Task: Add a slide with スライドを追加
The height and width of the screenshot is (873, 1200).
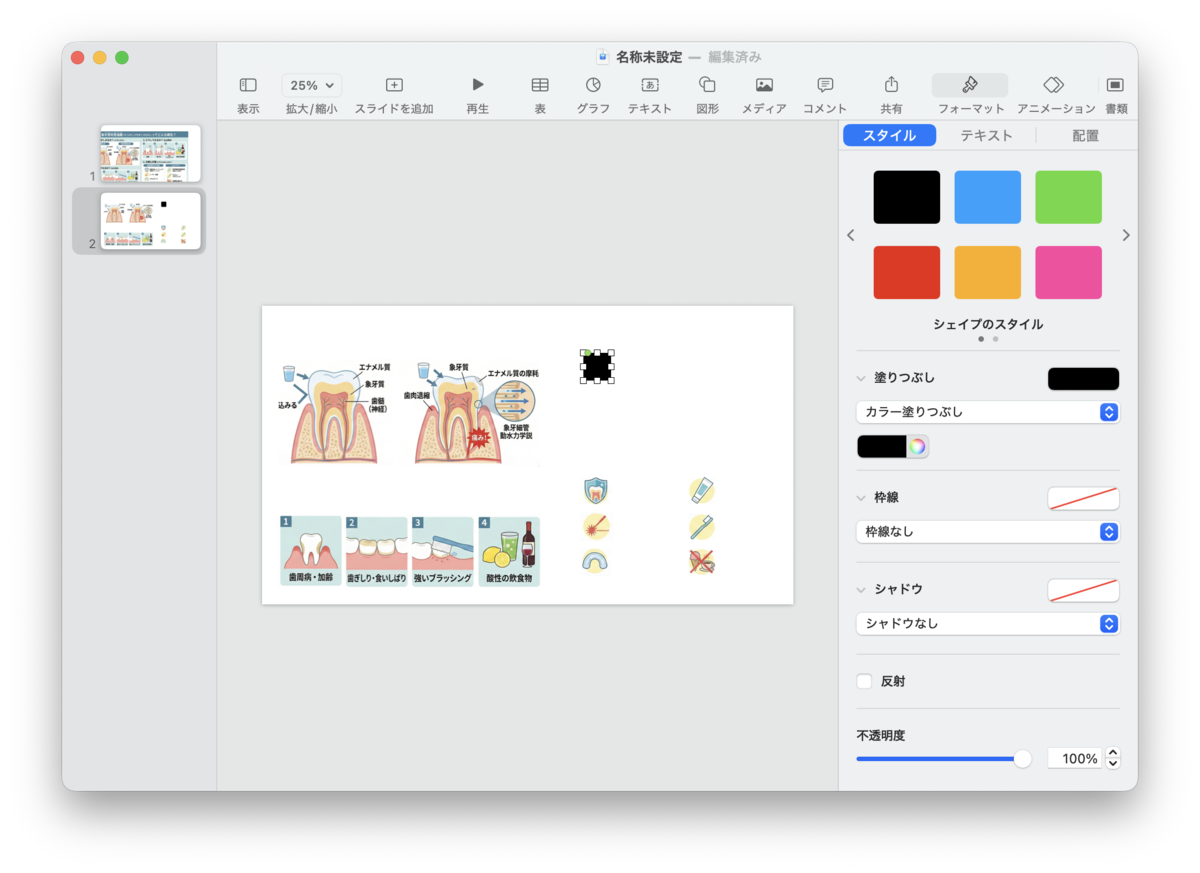Action: (x=394, y=86)
